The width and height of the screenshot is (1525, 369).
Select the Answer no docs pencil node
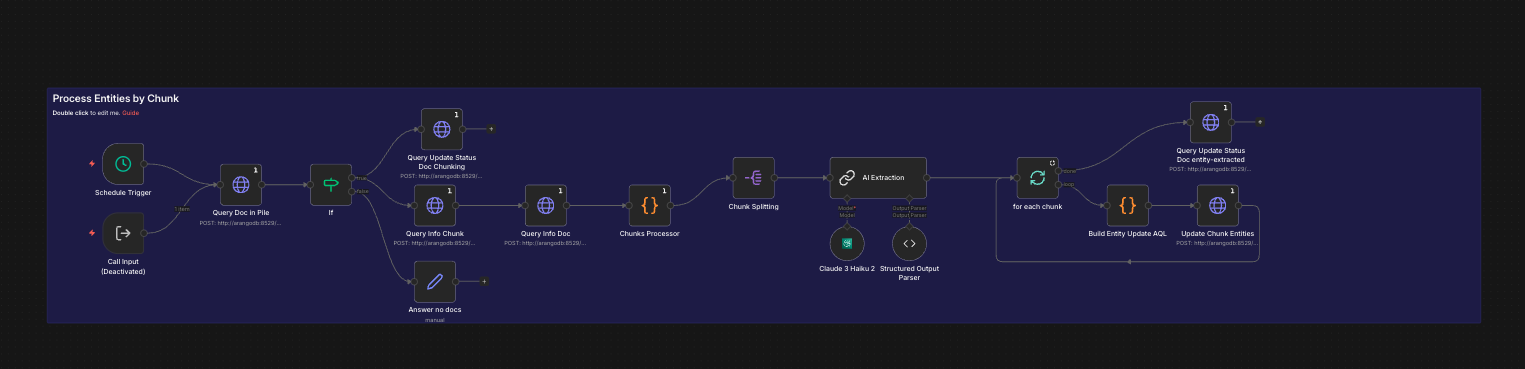click(435, 281)
